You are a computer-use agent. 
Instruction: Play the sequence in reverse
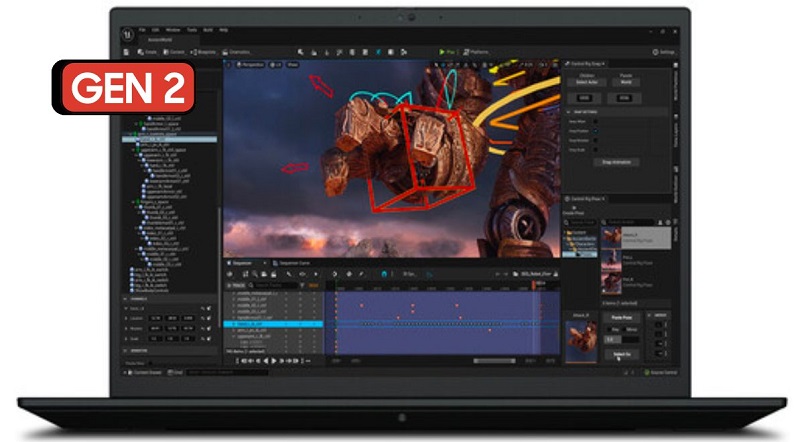point(266,361)
